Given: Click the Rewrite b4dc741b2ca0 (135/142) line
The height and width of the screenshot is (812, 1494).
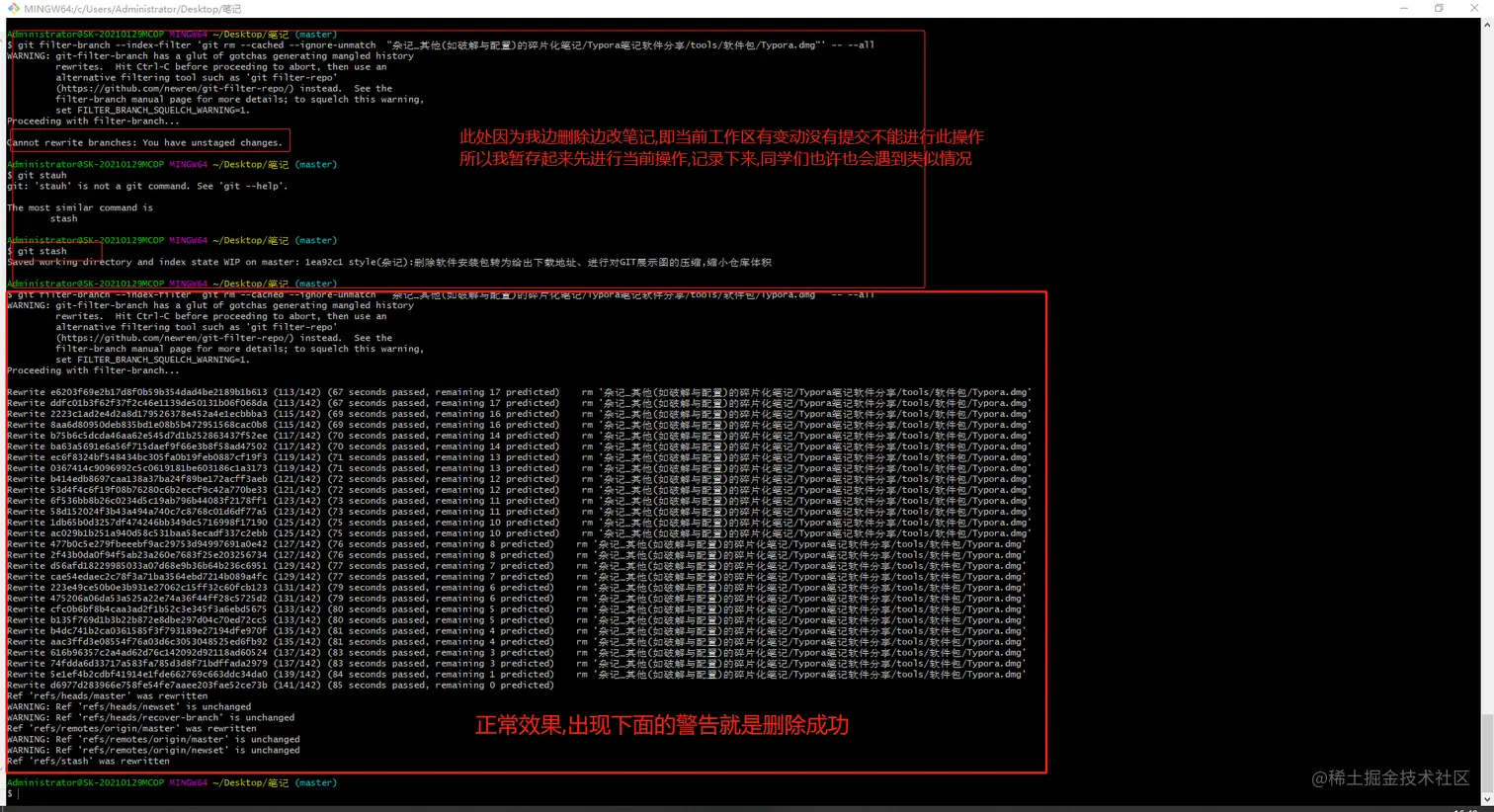Looking at the screenshot, I should coord(517,631).
